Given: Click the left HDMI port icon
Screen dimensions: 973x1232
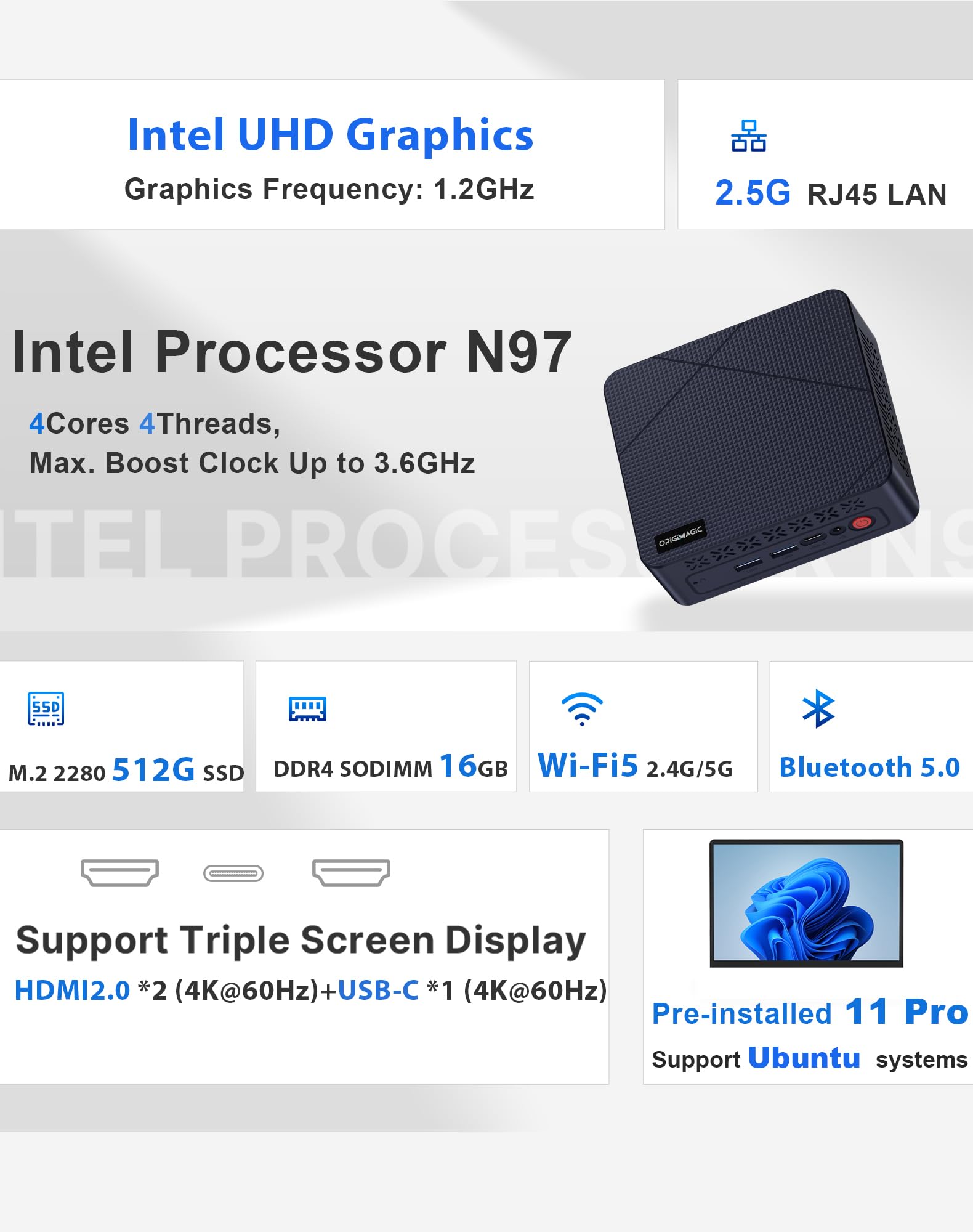Looking at the screenshot, I should pyautogui.click(x=119, y=873).
